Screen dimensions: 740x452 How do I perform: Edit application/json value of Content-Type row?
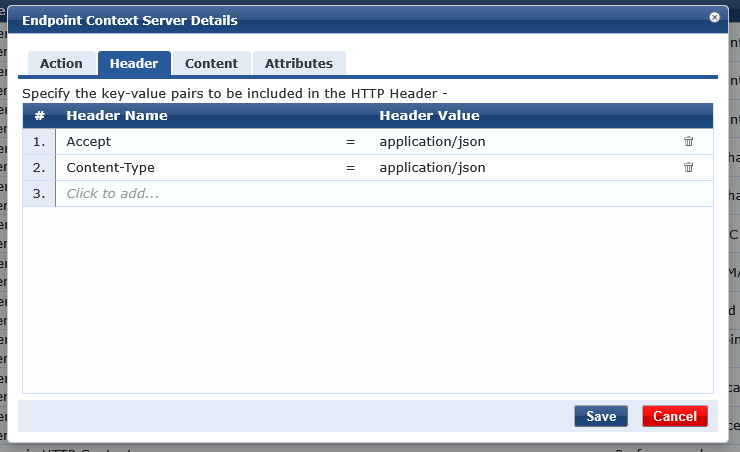click(x=432, y=167)
